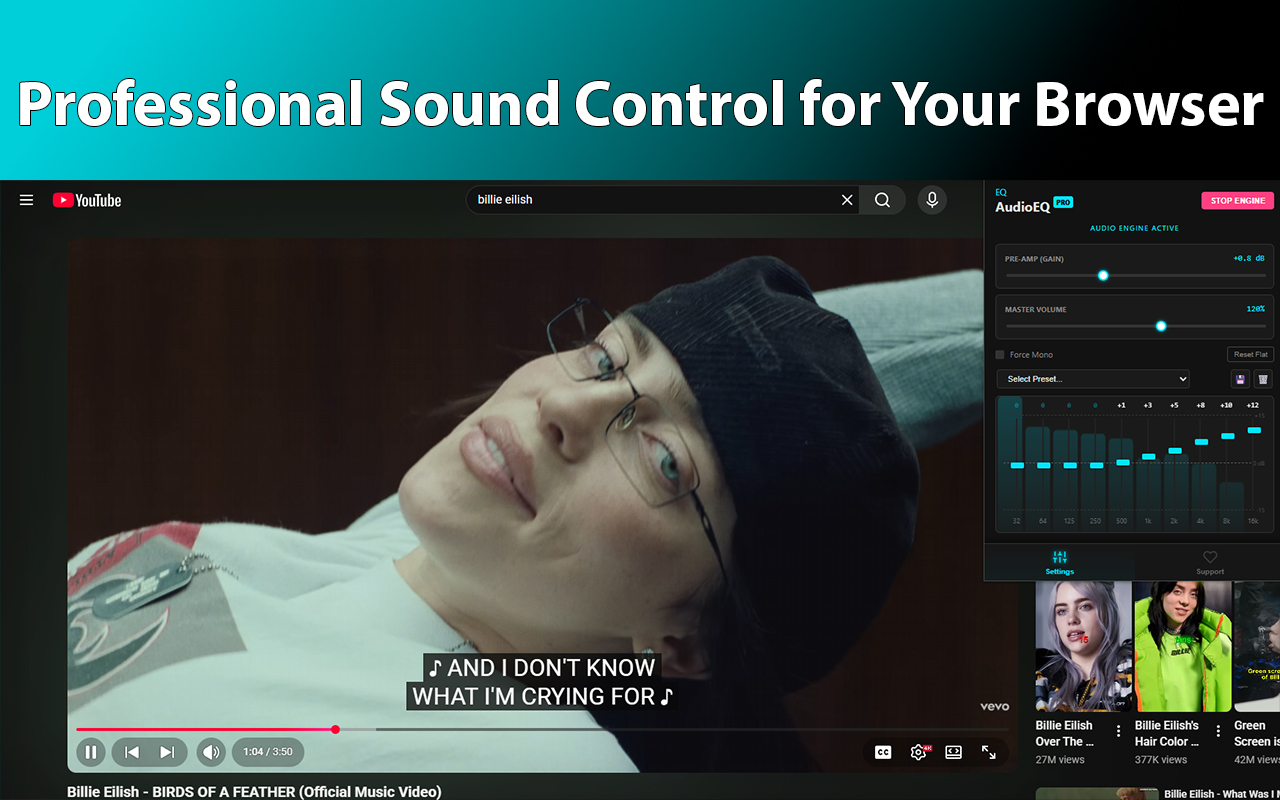Open the 'Green Screen' video thumbnail

coord(1257,646)
